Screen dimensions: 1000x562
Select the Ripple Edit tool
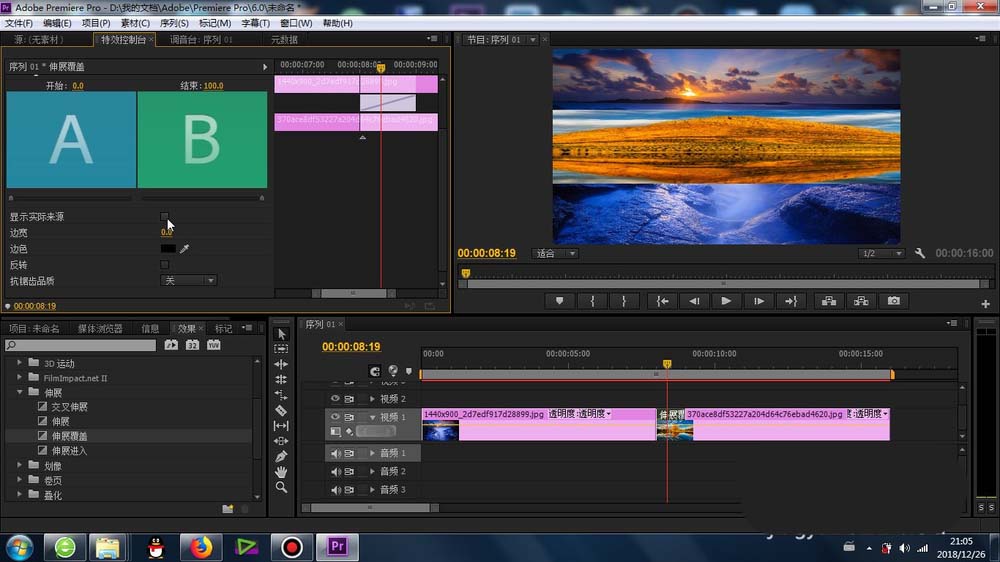point(281,364)
